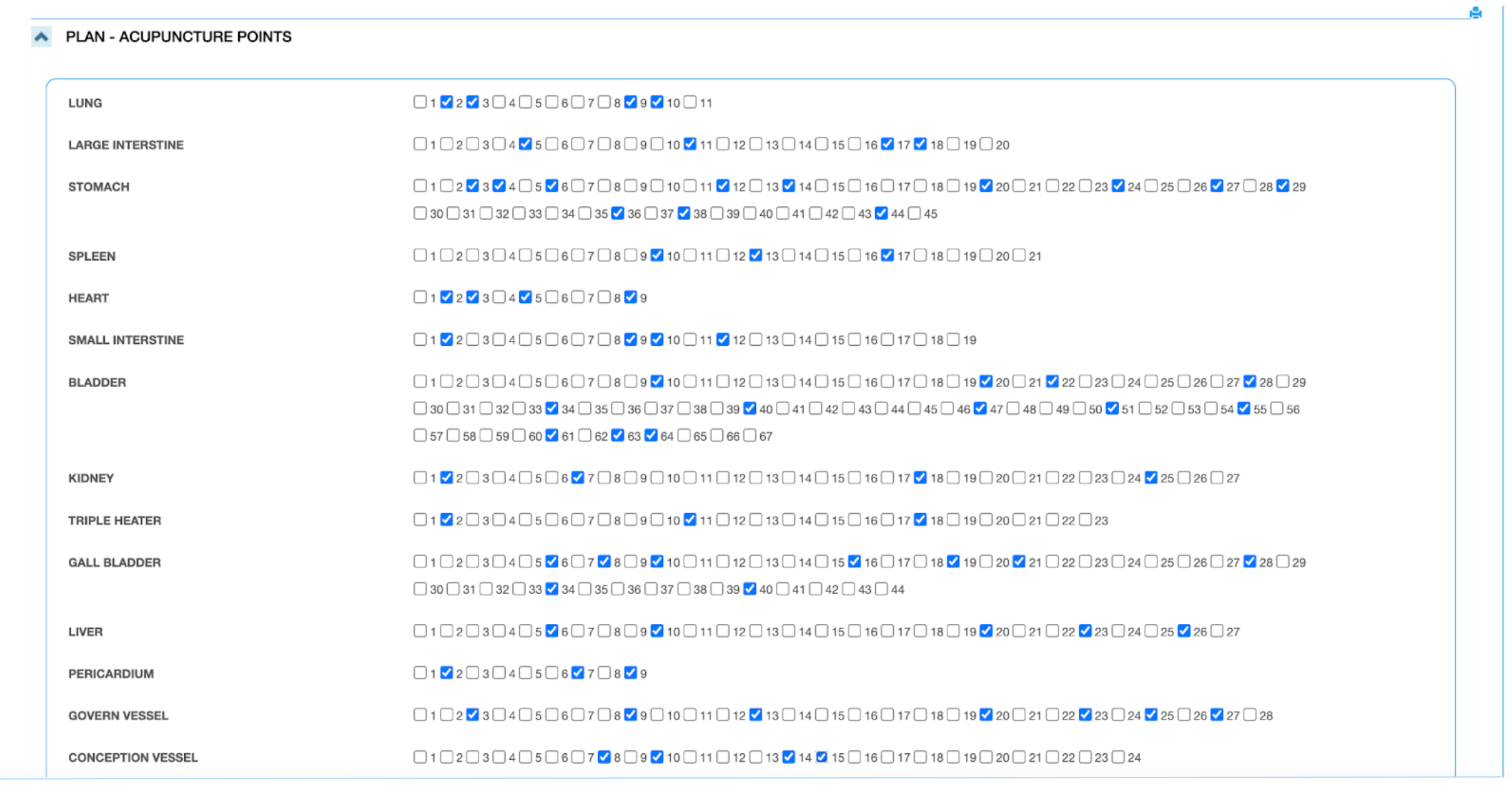
Task: Uncheck Conception Vessel point 15 checkbox
Action: 821,757
